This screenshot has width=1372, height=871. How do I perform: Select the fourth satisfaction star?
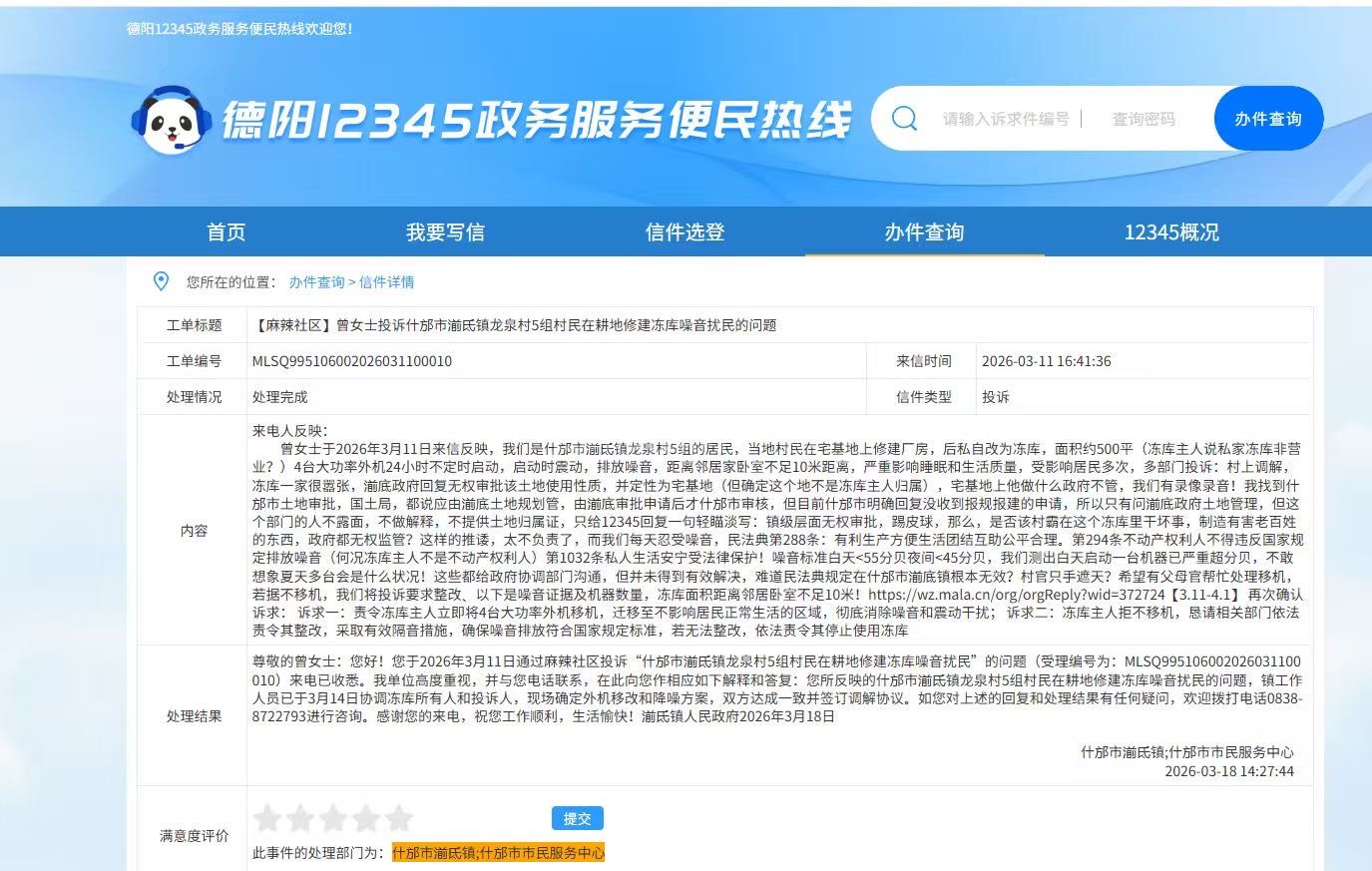tap(366, 819)
